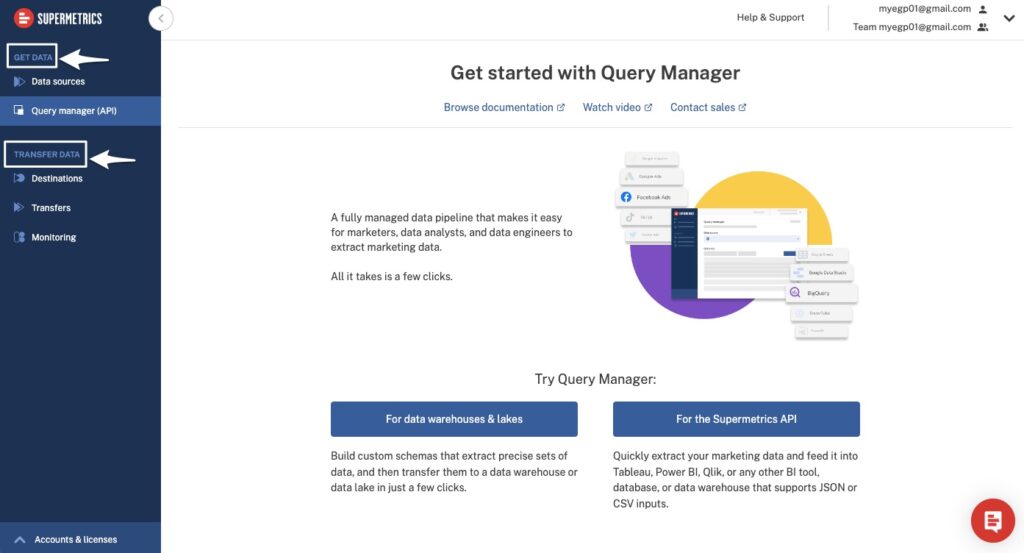Click the 'Get started with Query Manager' heading
1024x553 pixels.
[x=595, y=72]
